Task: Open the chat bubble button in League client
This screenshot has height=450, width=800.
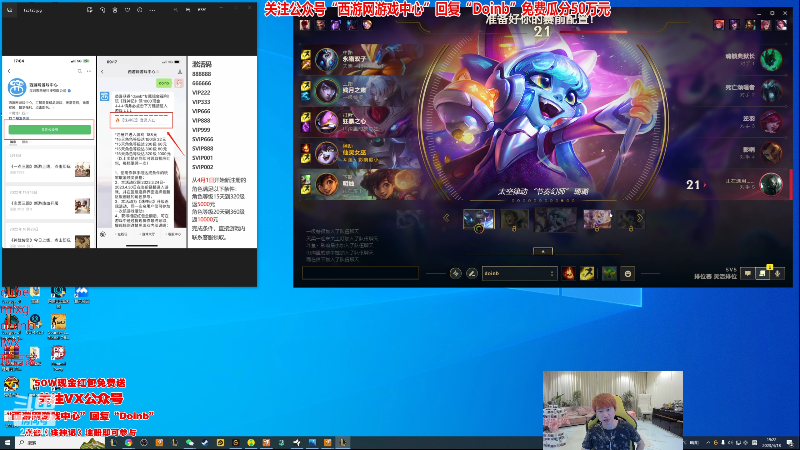Action: coord(747,273)
